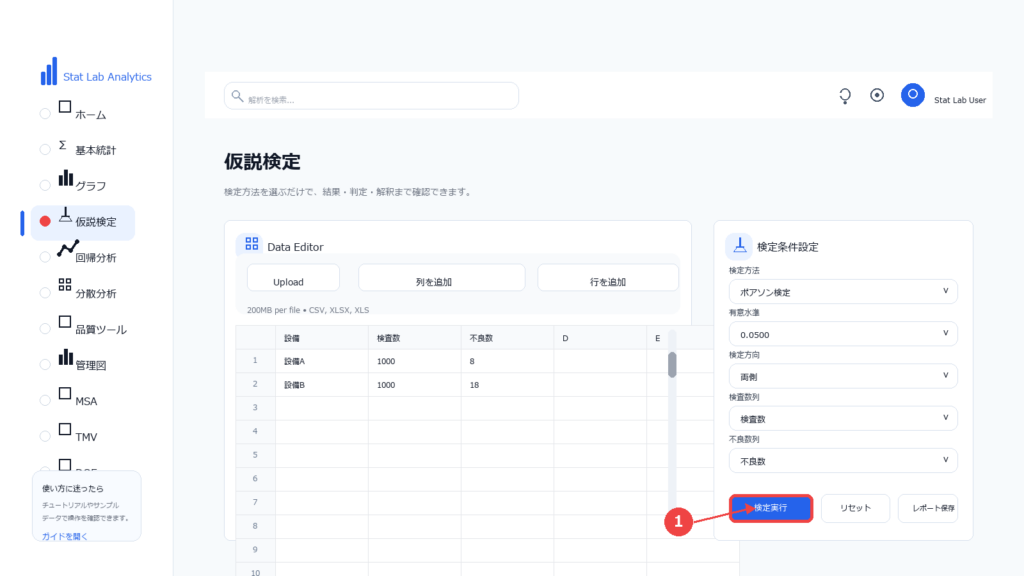Click the Data Editor grid icon

point(251,244)
